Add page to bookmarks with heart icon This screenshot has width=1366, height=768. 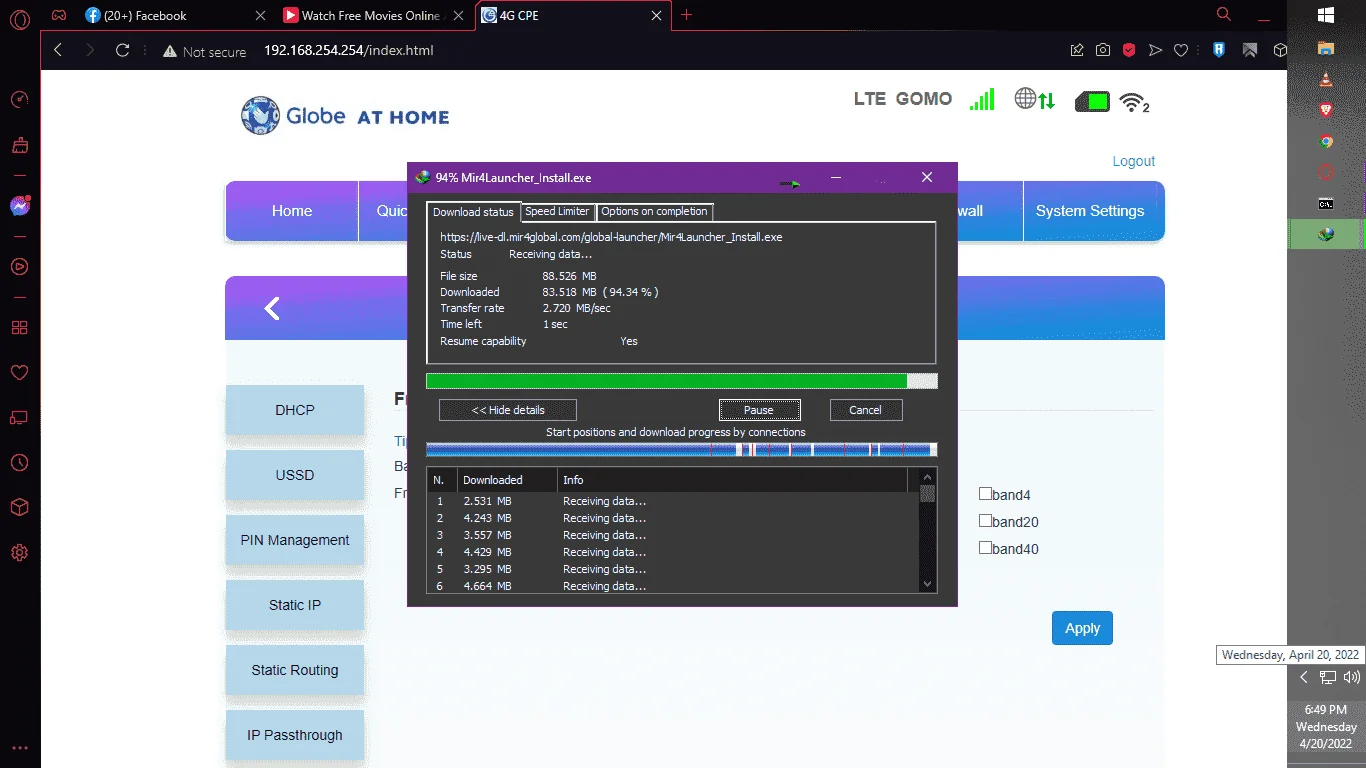[1181, 50]
